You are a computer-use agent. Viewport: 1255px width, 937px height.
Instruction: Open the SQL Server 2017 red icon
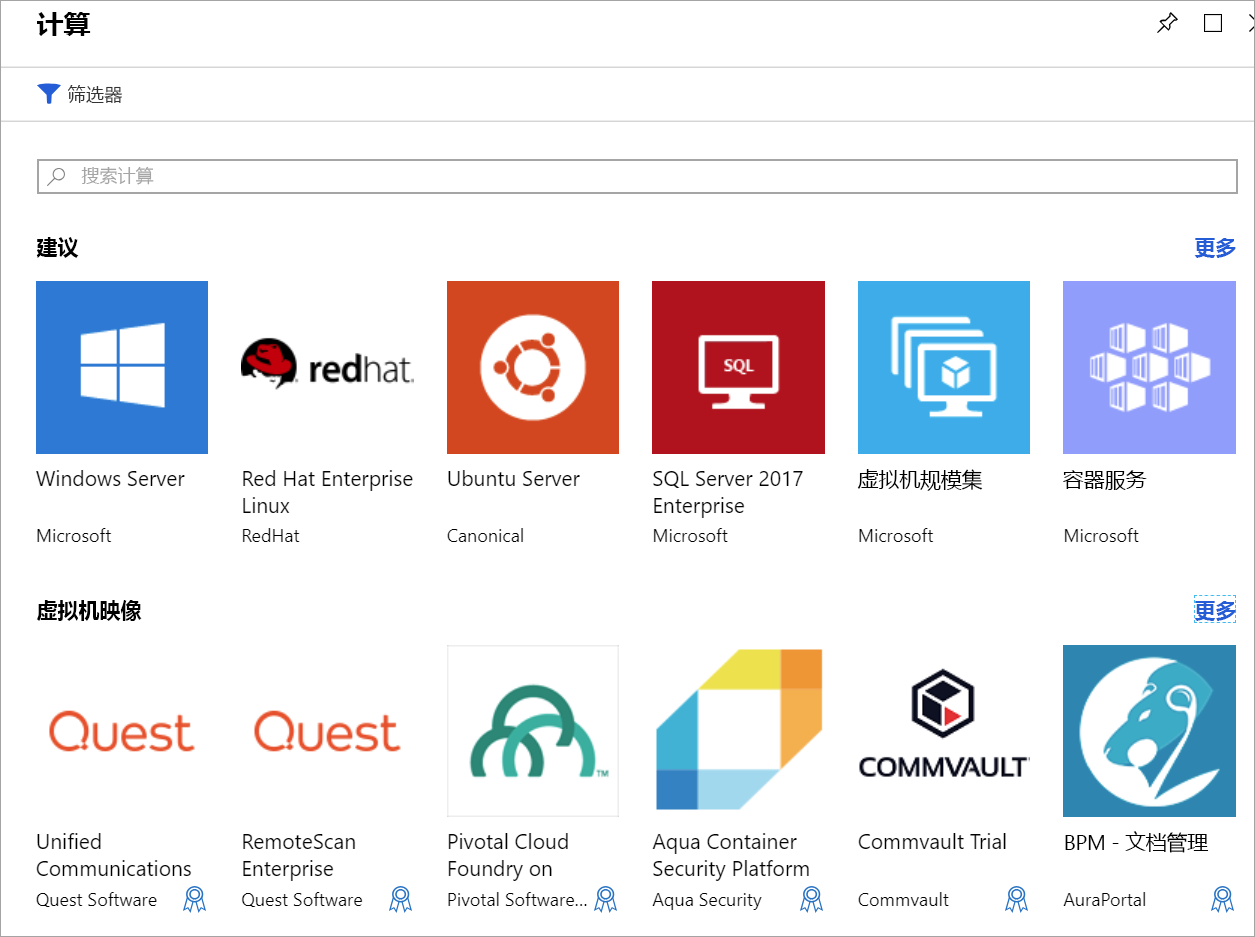coord(738,367)
